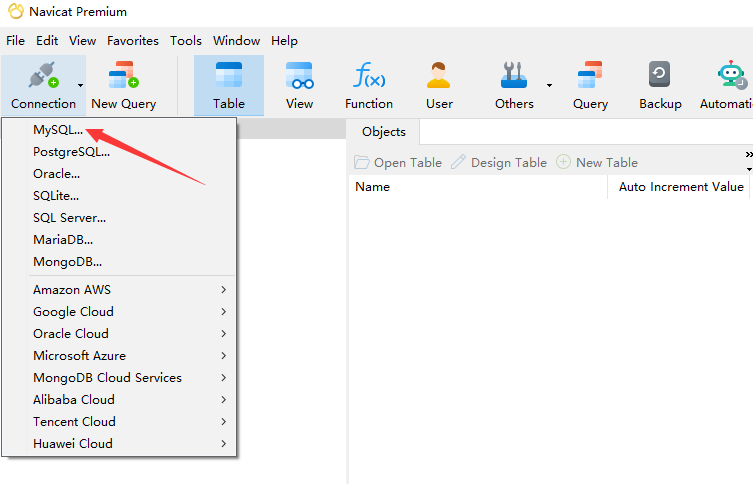753x484 pixels.
Task: Open the View menu
Action: 83,41
